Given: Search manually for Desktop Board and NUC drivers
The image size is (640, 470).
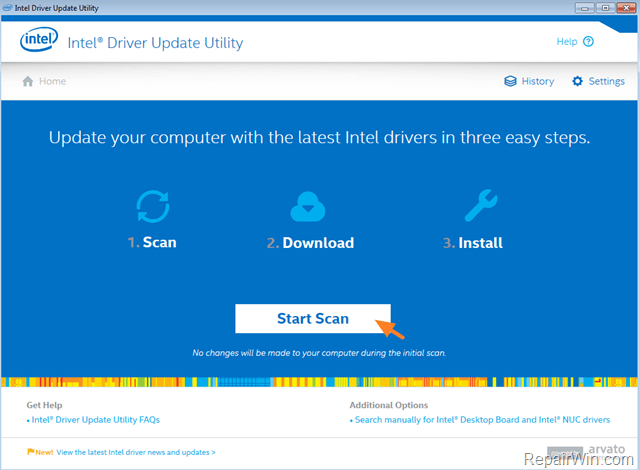Looking at the screenshot, I should point(480,419).
